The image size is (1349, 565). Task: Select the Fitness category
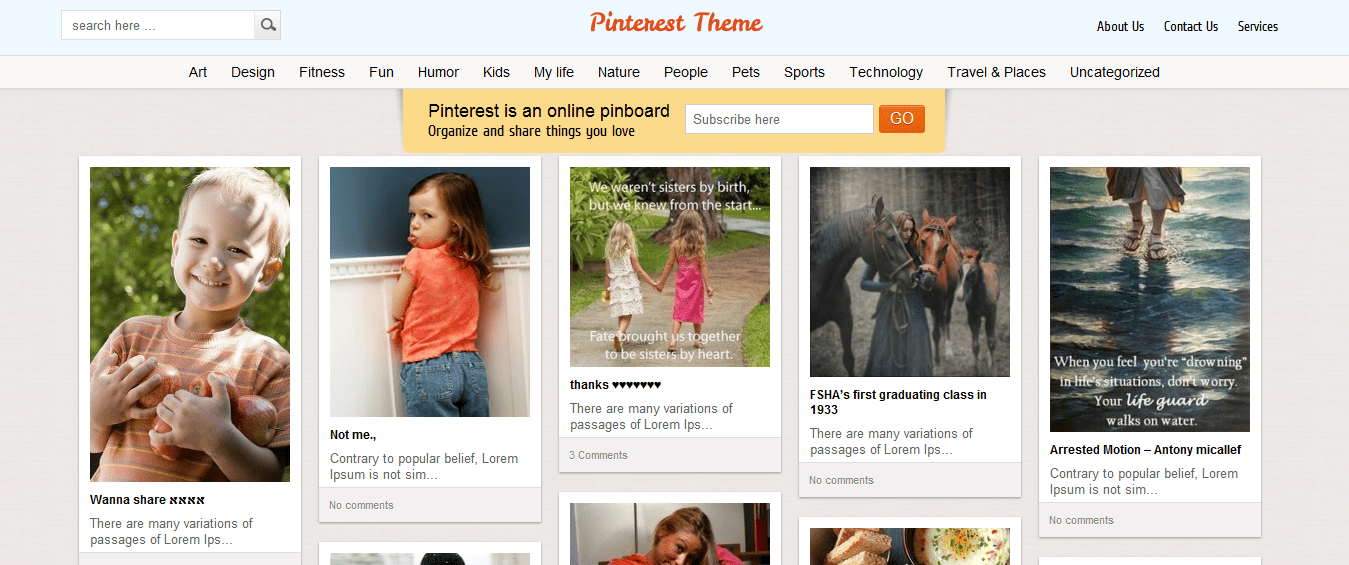click(322, 72)
